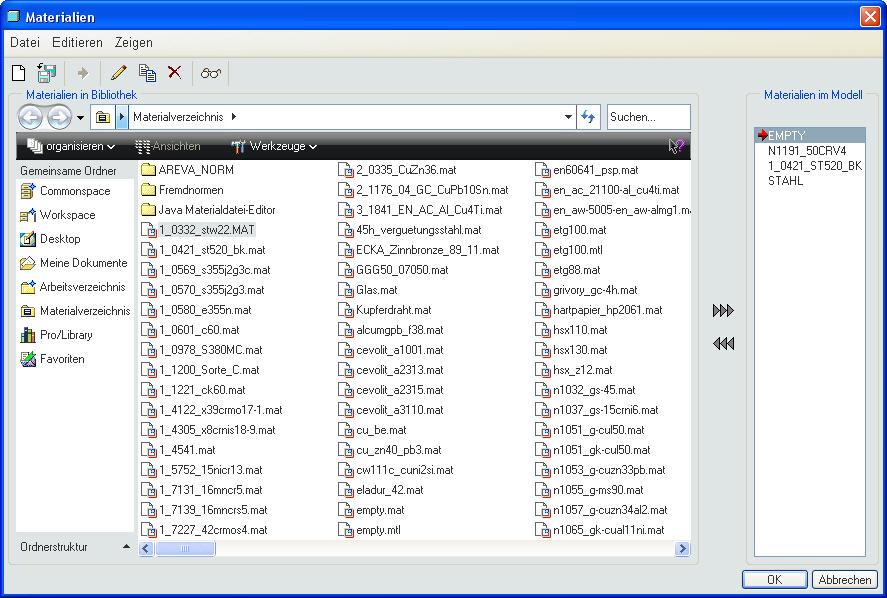Select file n1055_g-ms90.mat
The width and height of the screenshot is (887, 598).
[x=590, y=491]
